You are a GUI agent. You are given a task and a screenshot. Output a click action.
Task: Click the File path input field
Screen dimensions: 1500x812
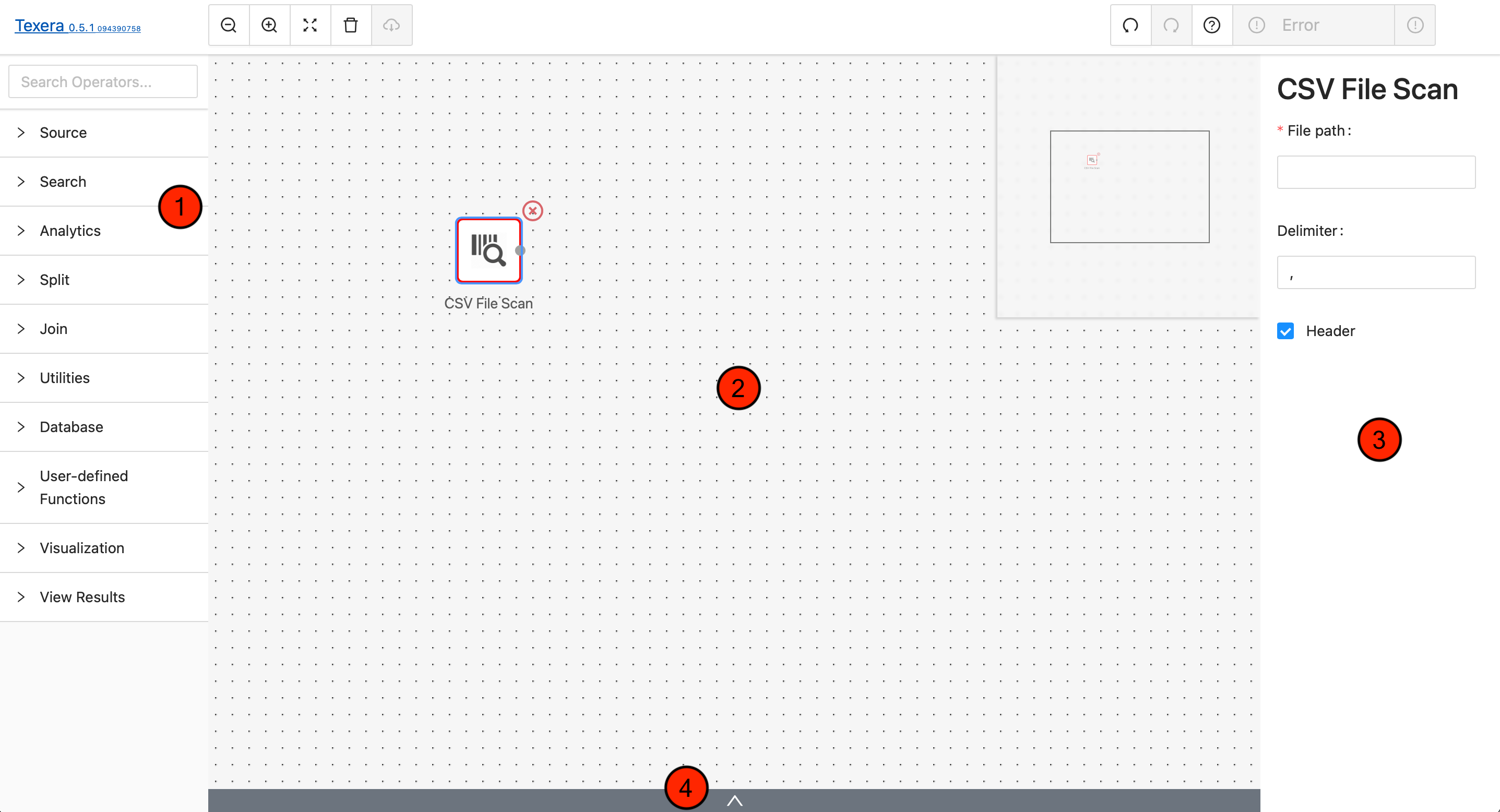pyautogui.click(x=1377, y=172)
